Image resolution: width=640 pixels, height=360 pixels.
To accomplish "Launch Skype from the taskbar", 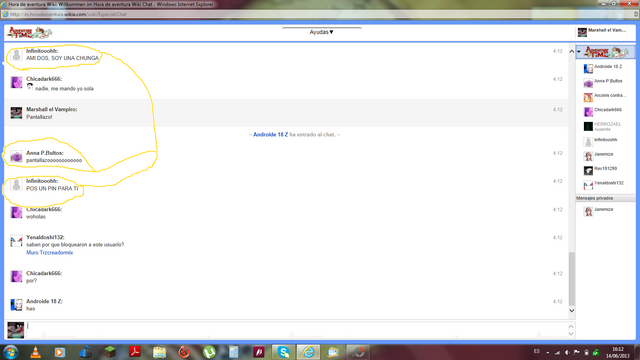I will tap(283, 352).
